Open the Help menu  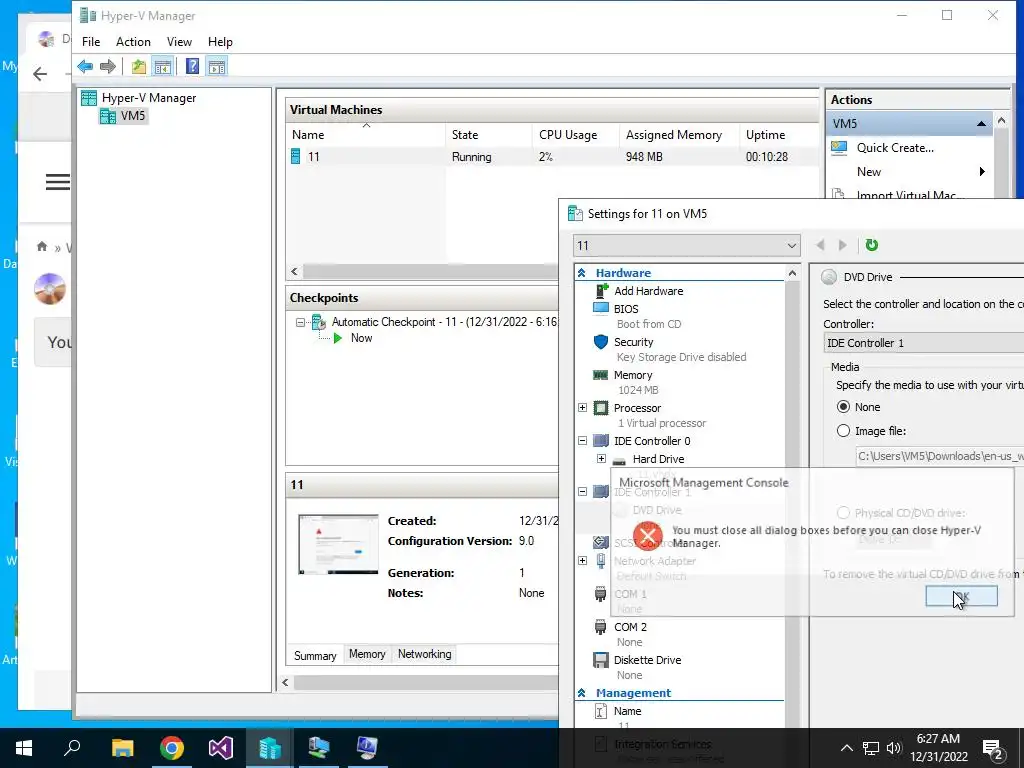coord(220,42)
